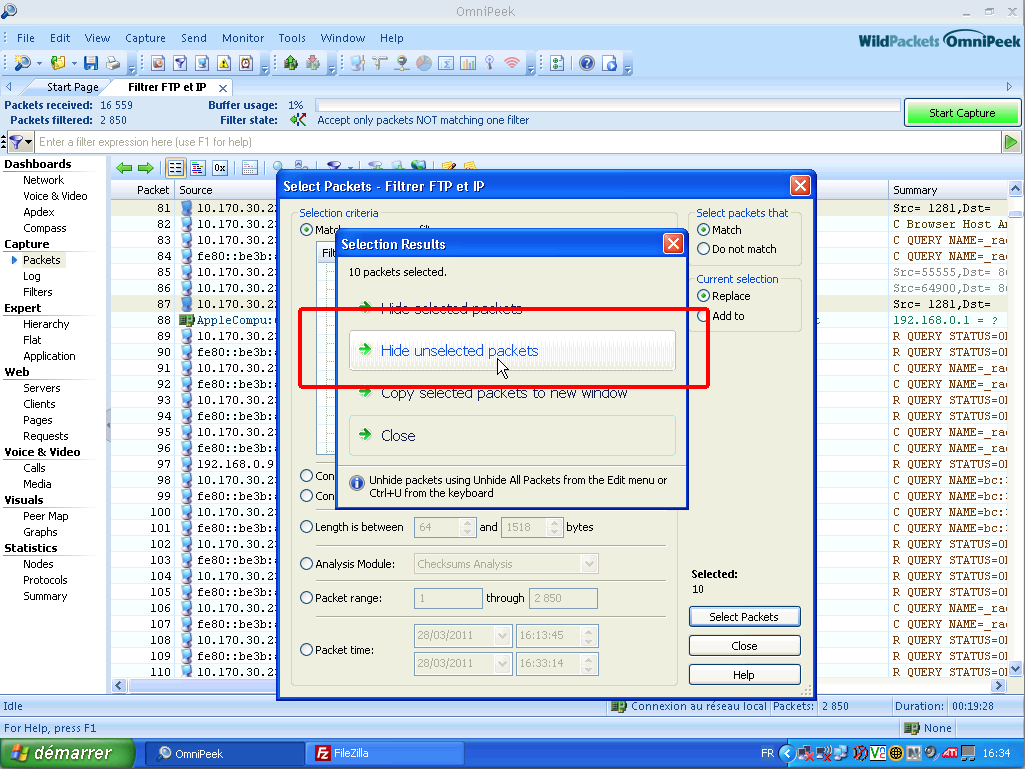Click the 16:13:45 time spinner

tap(588, 635)
